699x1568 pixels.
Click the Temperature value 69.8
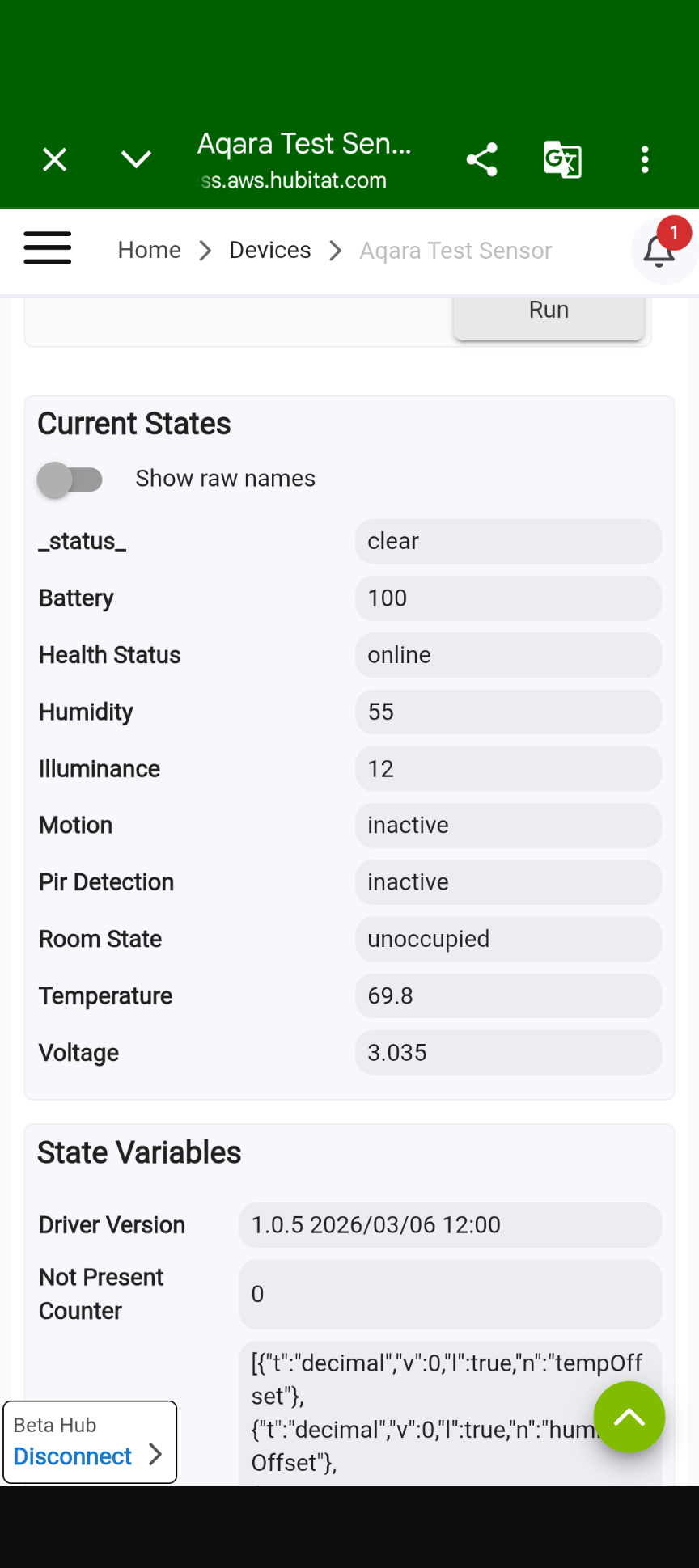[508, 995]
